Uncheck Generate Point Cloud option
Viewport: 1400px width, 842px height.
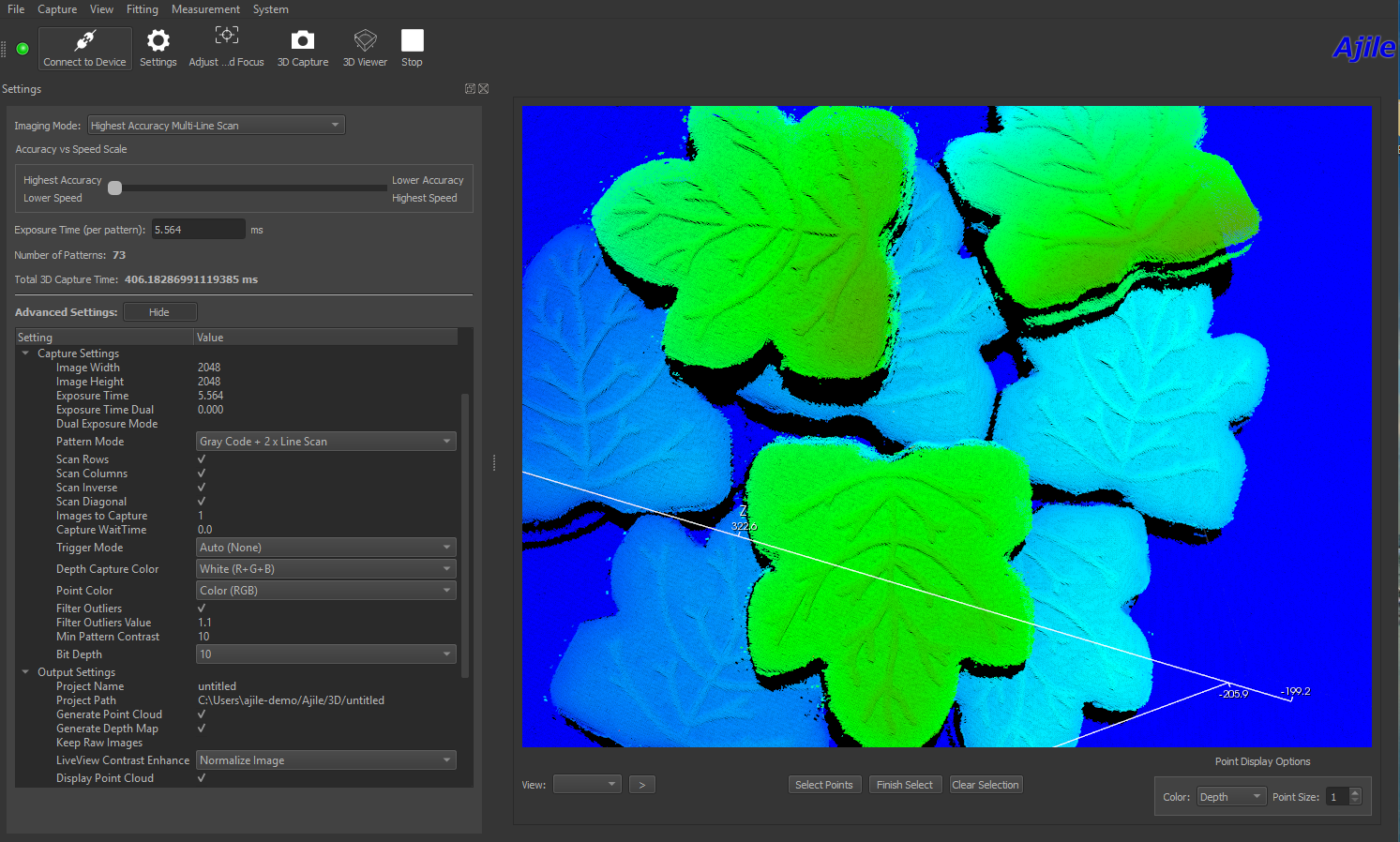pyautogui.click(x=202, y=714)
